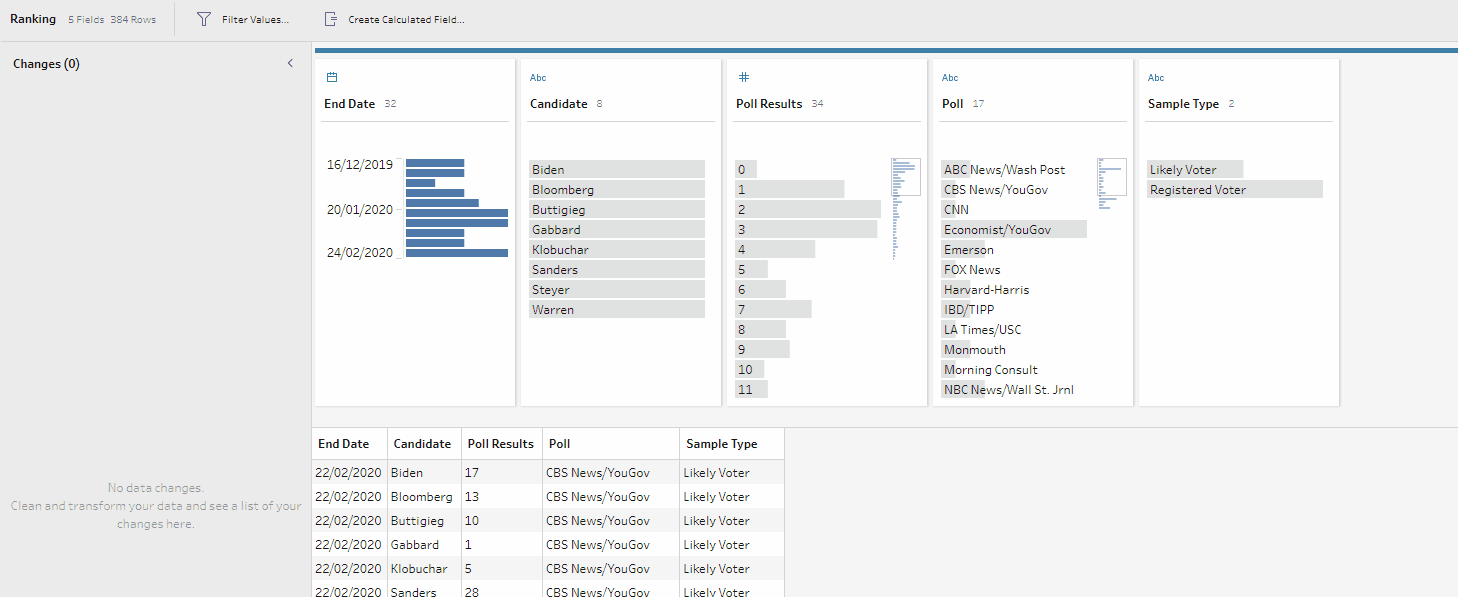Open Create Calculated Field dialog

tap(406, 20)
